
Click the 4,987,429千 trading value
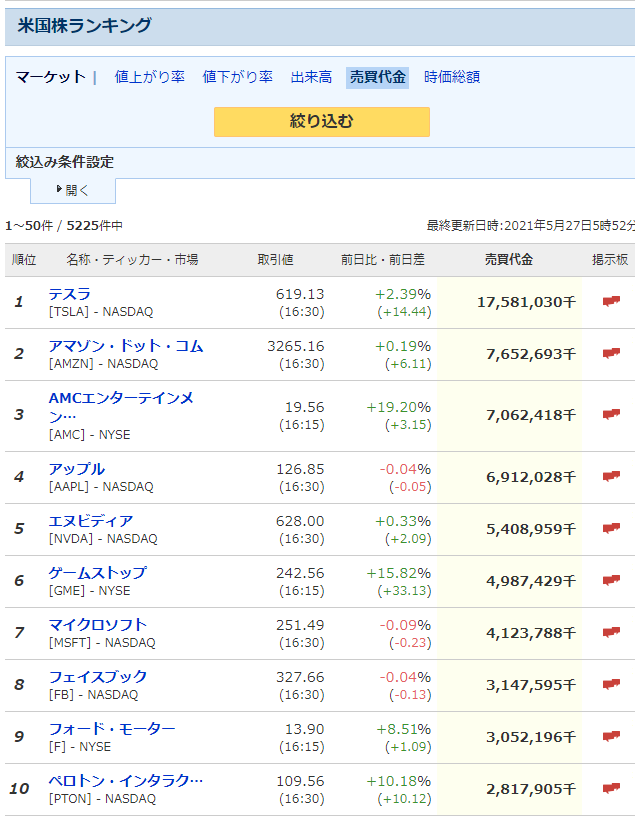click(531, 581)
